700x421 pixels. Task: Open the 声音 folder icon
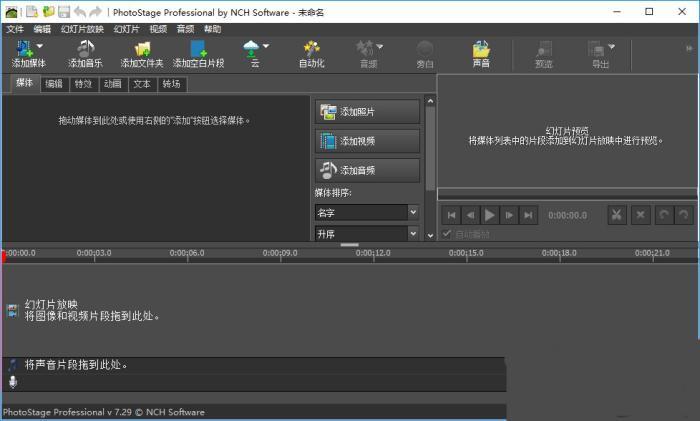481,49
